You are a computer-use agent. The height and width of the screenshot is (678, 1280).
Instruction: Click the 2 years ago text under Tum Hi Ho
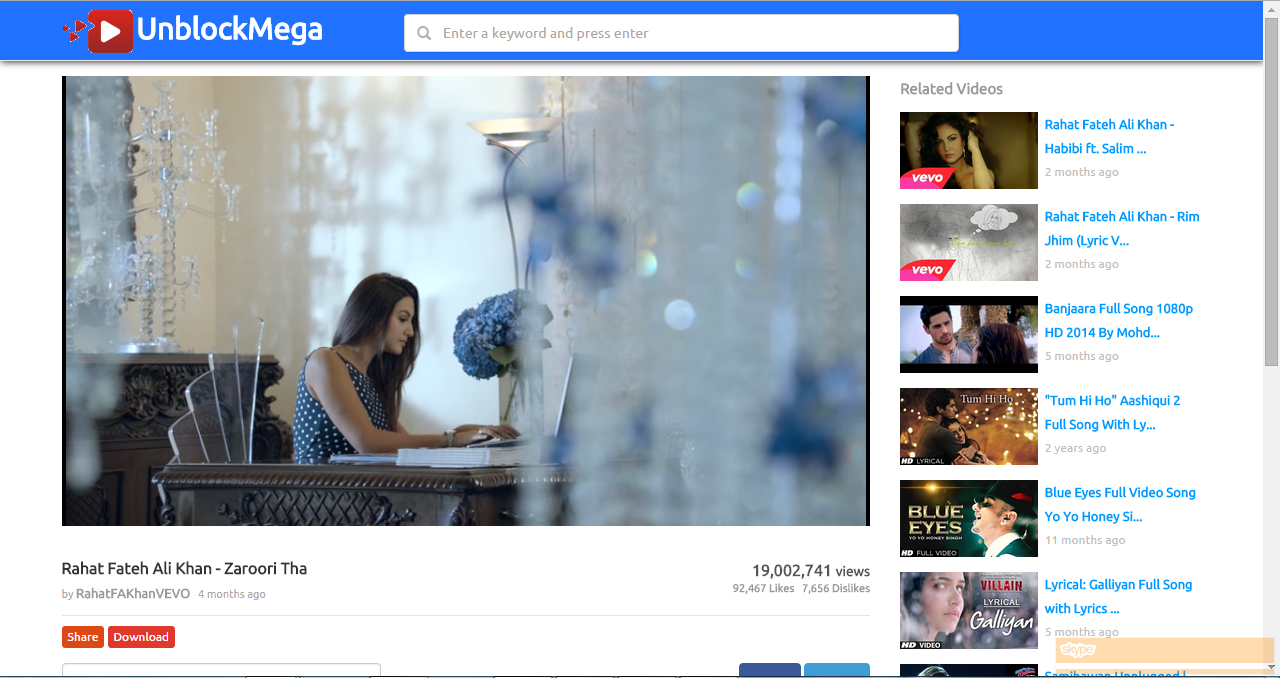point(1075,448)
